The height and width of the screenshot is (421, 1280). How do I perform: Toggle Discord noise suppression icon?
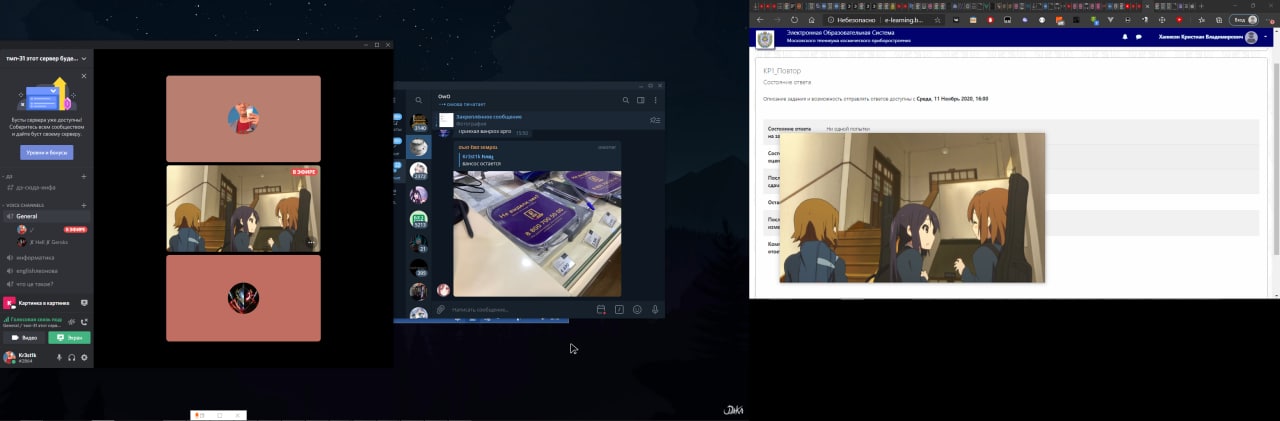[71, 322]
